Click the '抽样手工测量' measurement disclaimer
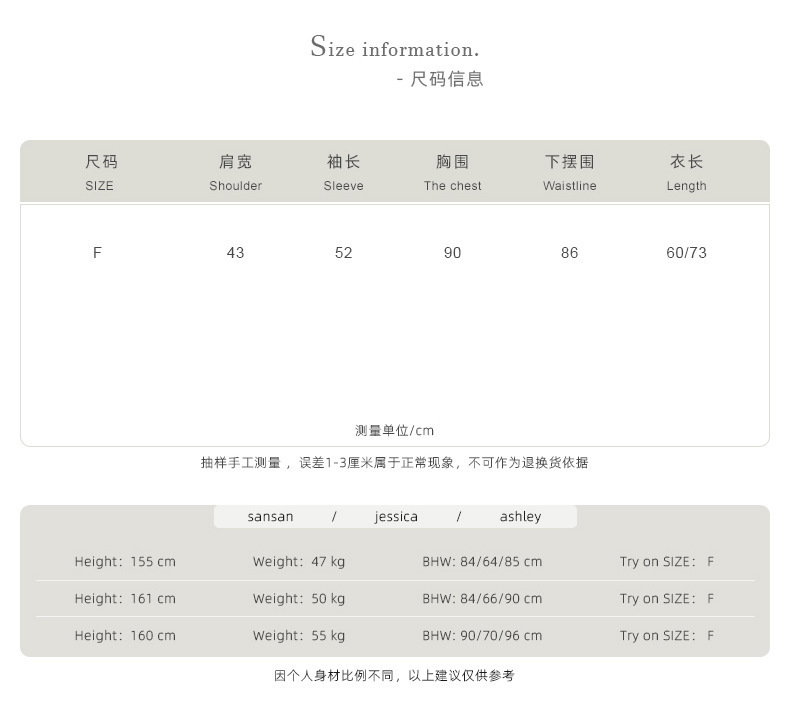This screenshot has height=705, width=790. point(394,463)
